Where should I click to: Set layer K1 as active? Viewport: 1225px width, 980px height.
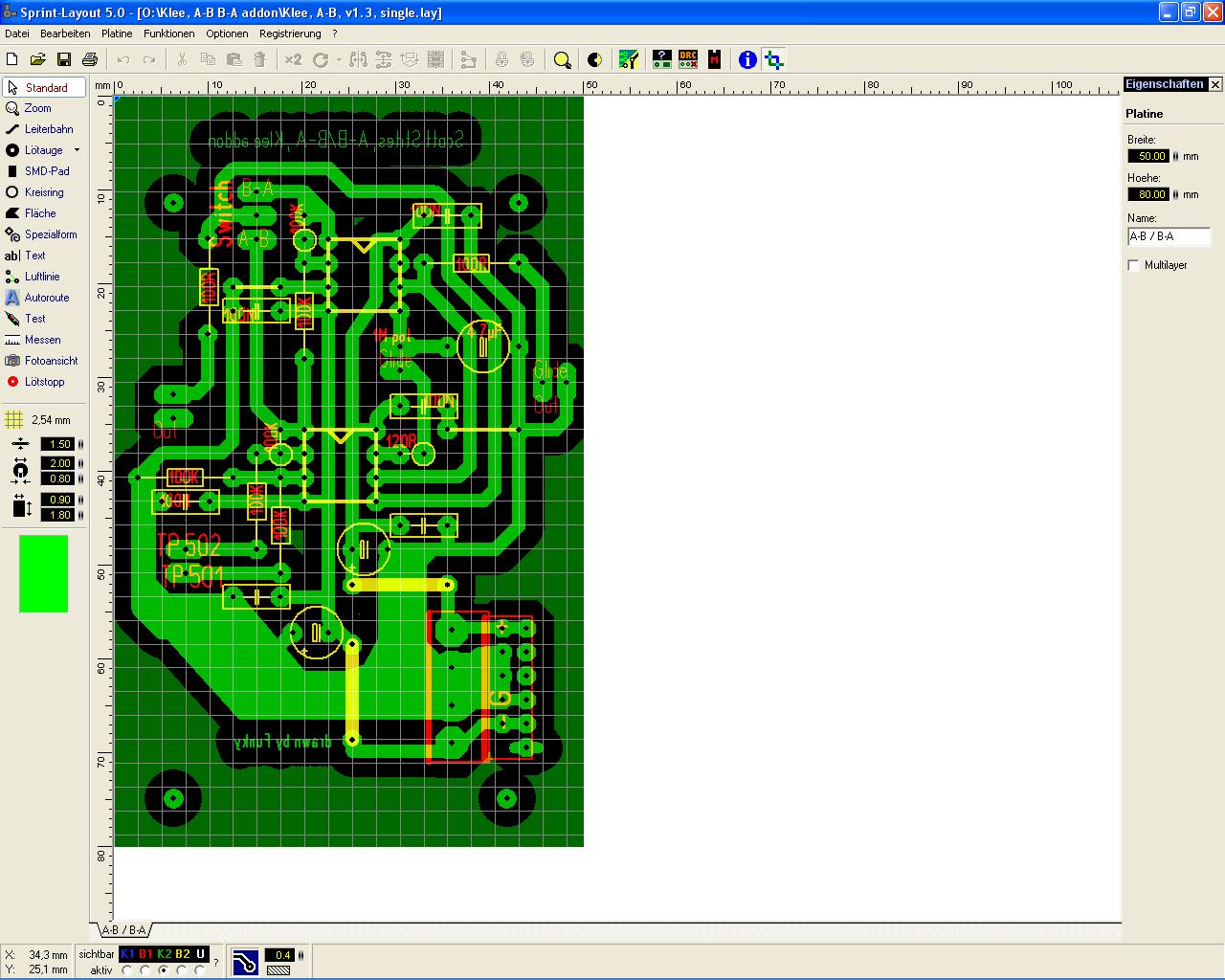[127, 970]
